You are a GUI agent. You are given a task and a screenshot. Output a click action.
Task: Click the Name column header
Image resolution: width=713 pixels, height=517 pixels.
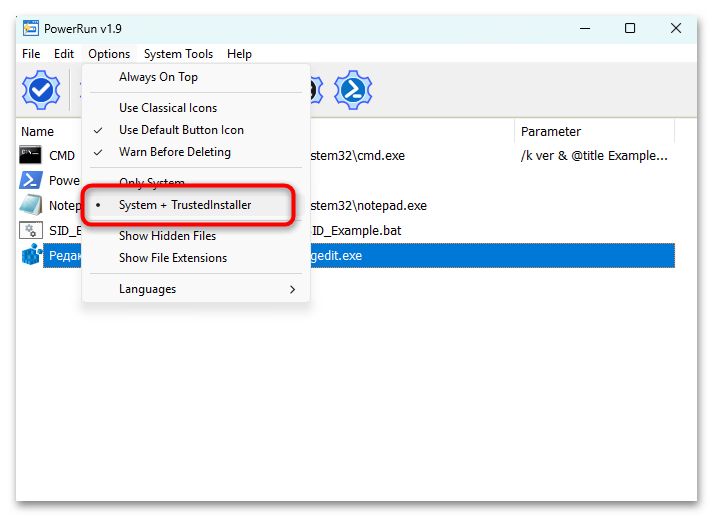tap(37, 132)
